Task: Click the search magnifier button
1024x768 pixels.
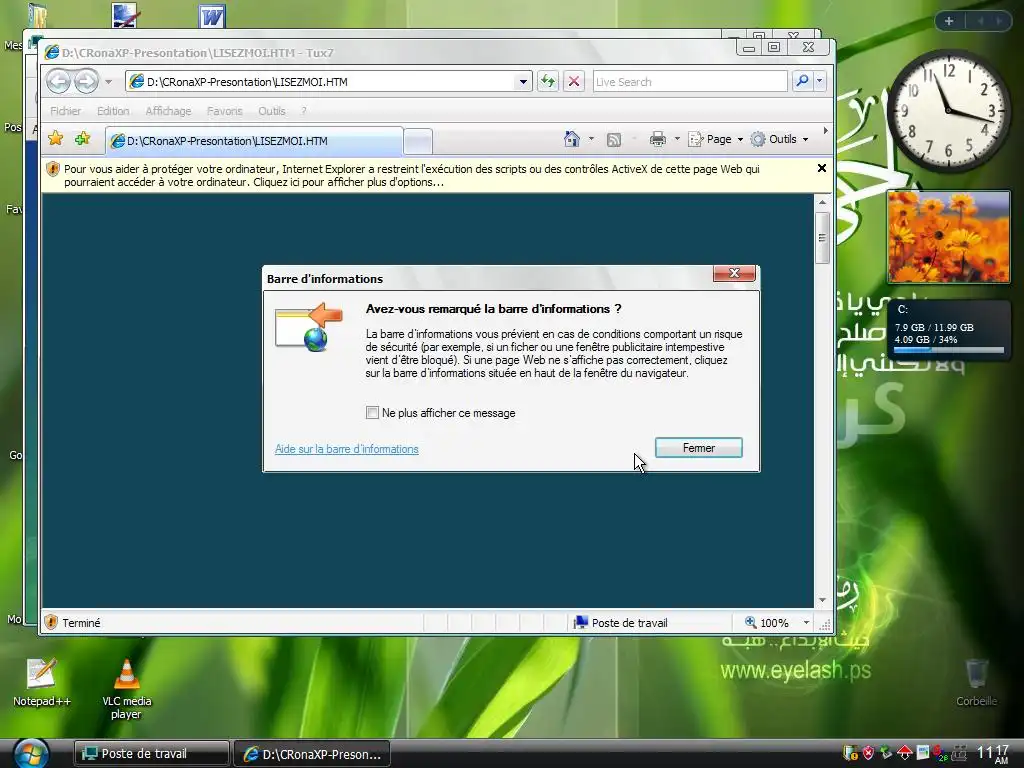Action: coord(801,81)
